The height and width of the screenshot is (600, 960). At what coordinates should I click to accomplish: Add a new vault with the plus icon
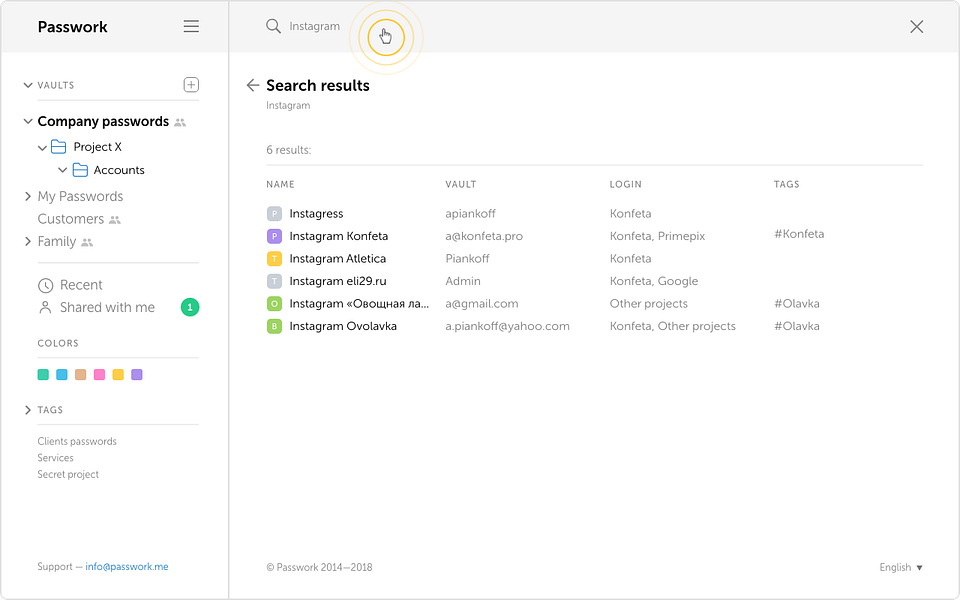pos(191,84)
